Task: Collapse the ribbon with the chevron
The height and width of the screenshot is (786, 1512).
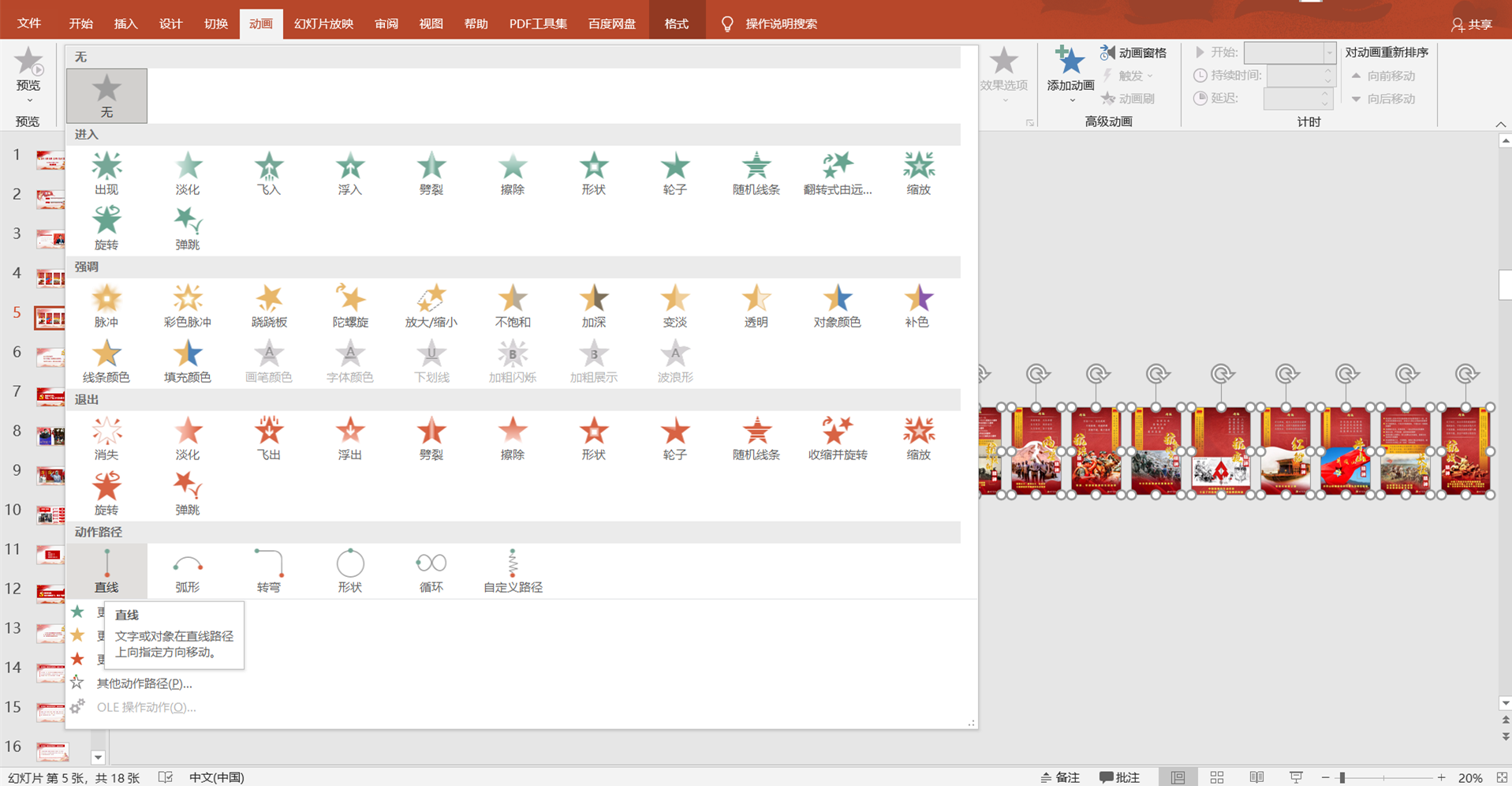Action: pos(1500,125)
